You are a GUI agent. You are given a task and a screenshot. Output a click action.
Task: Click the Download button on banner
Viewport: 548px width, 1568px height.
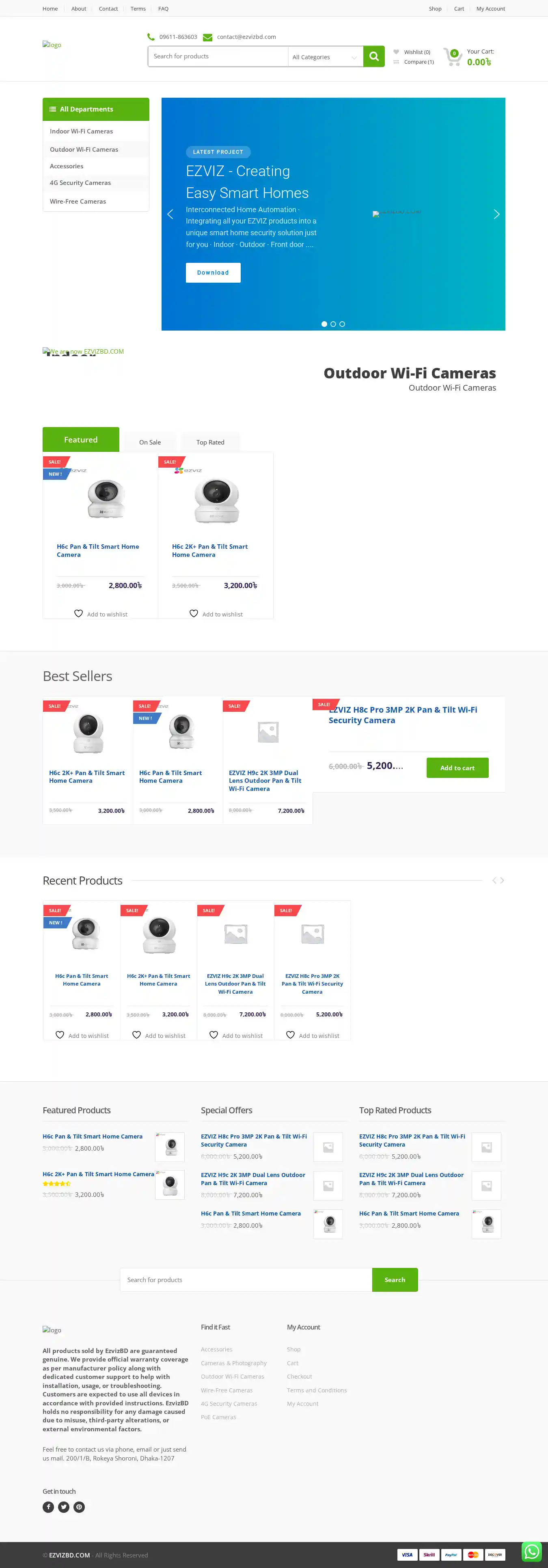(x=213, y=273)
